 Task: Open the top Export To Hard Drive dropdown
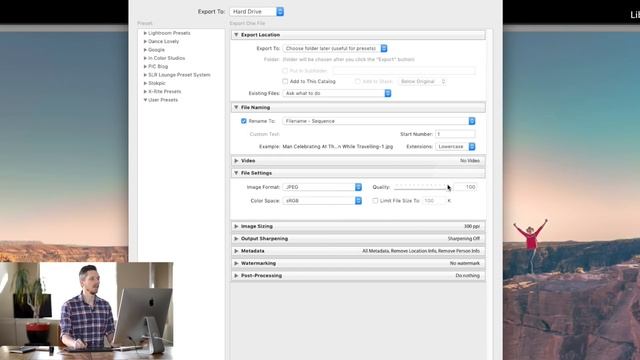pyautogui.click(x=257, y=12)
